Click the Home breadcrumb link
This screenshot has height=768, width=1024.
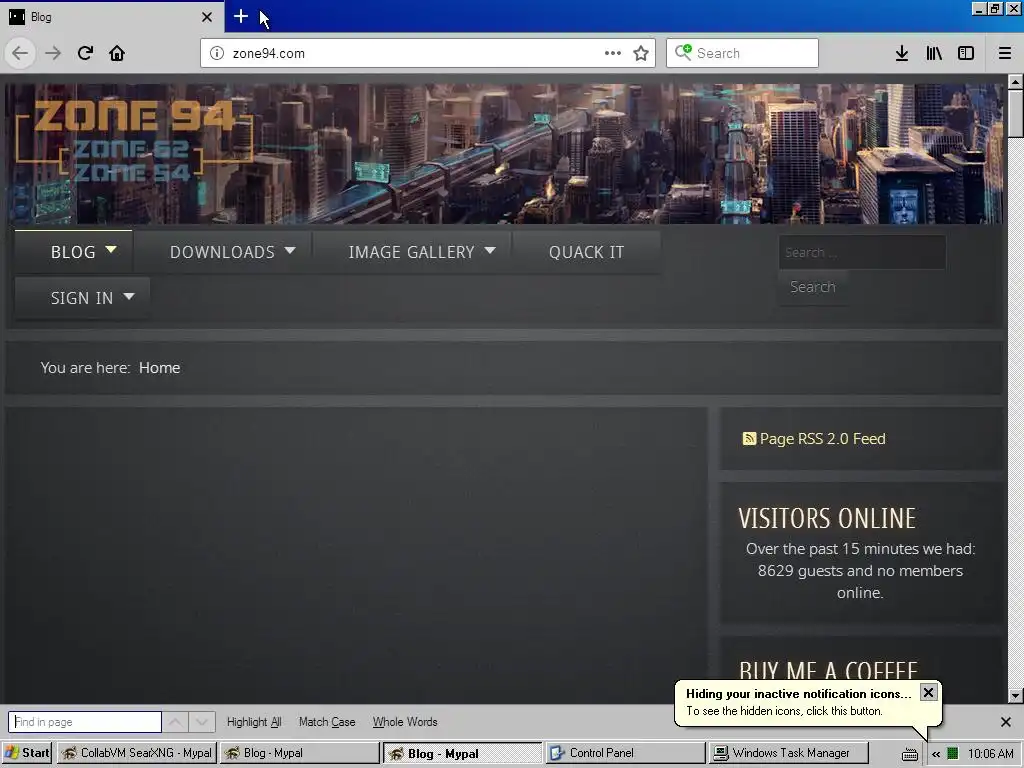click(x=159, y=368)
